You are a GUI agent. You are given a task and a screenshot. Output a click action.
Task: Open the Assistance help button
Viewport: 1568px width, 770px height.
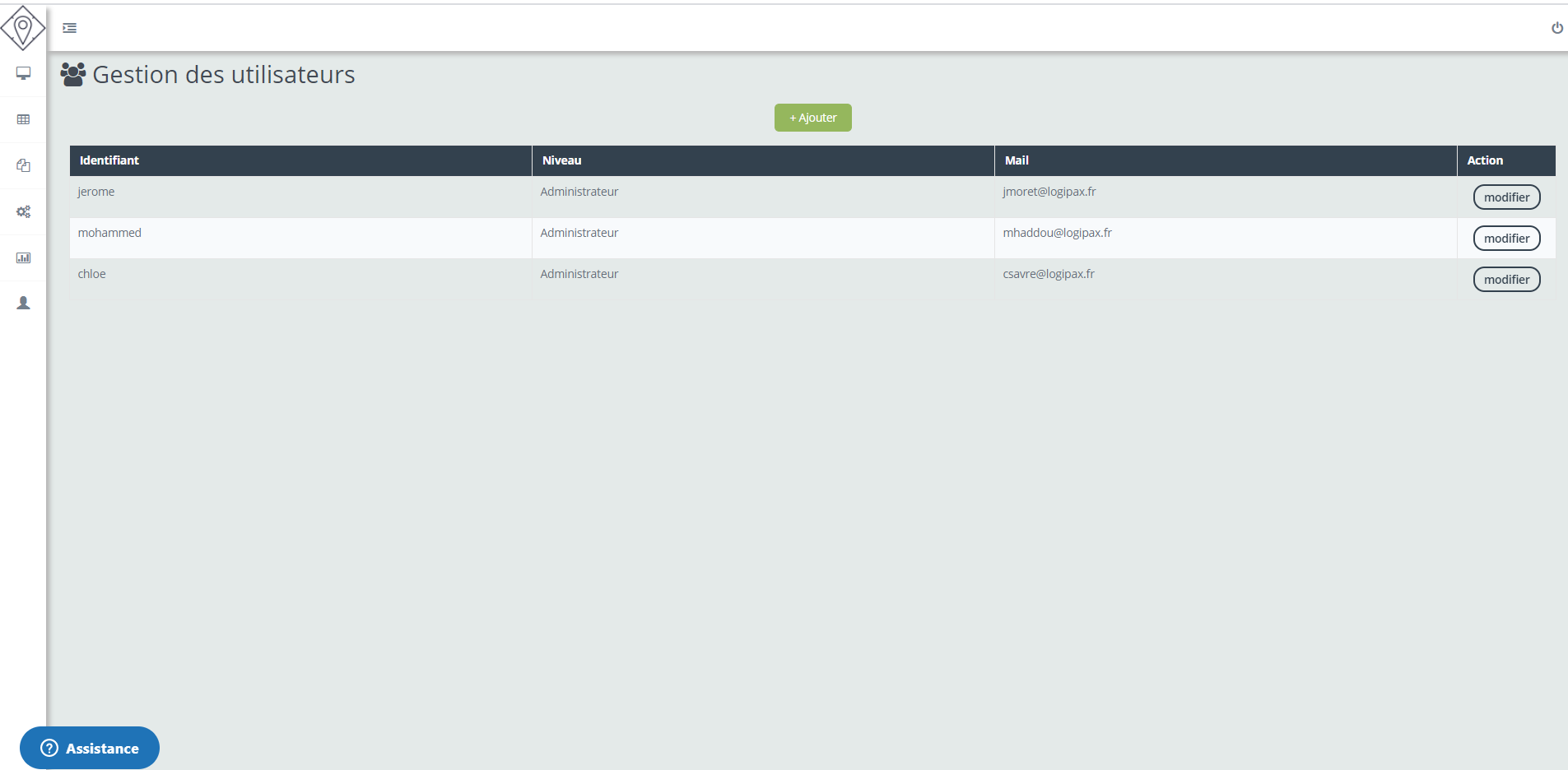89,748
